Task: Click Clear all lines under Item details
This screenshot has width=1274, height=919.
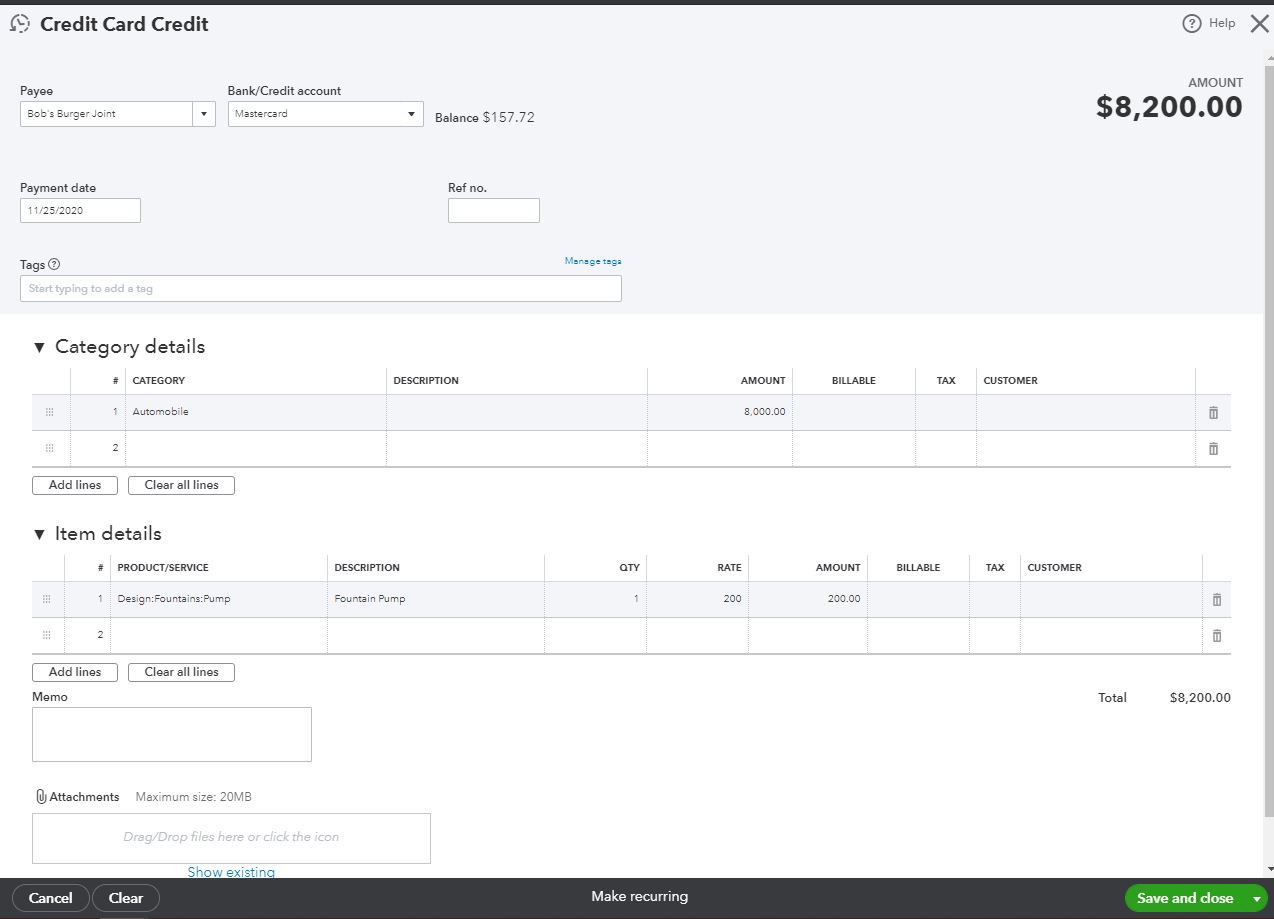Action: pos(181,672)
